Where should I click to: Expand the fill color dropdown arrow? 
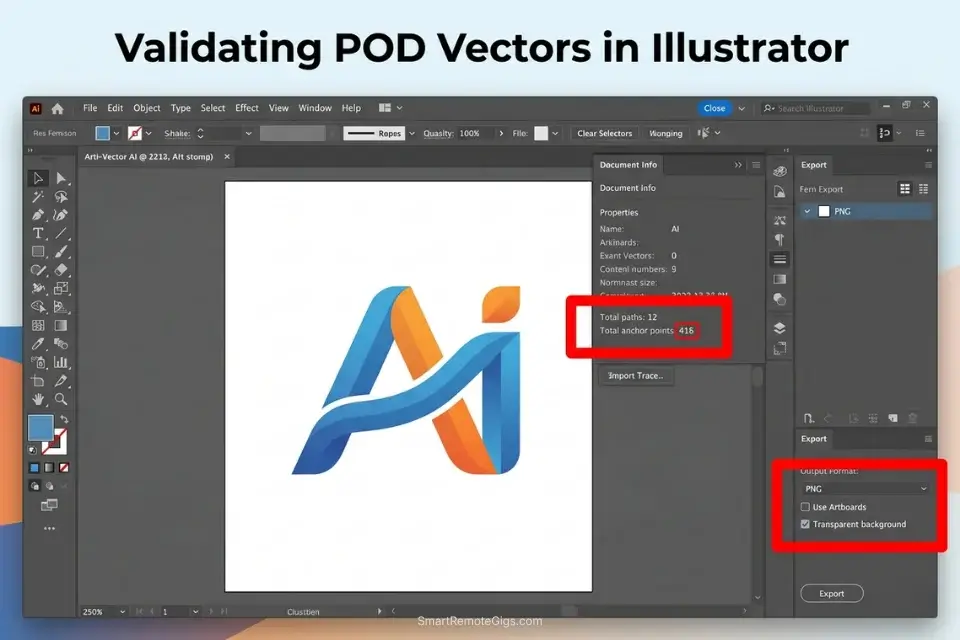pyautogui.click(x=116, y=133)
